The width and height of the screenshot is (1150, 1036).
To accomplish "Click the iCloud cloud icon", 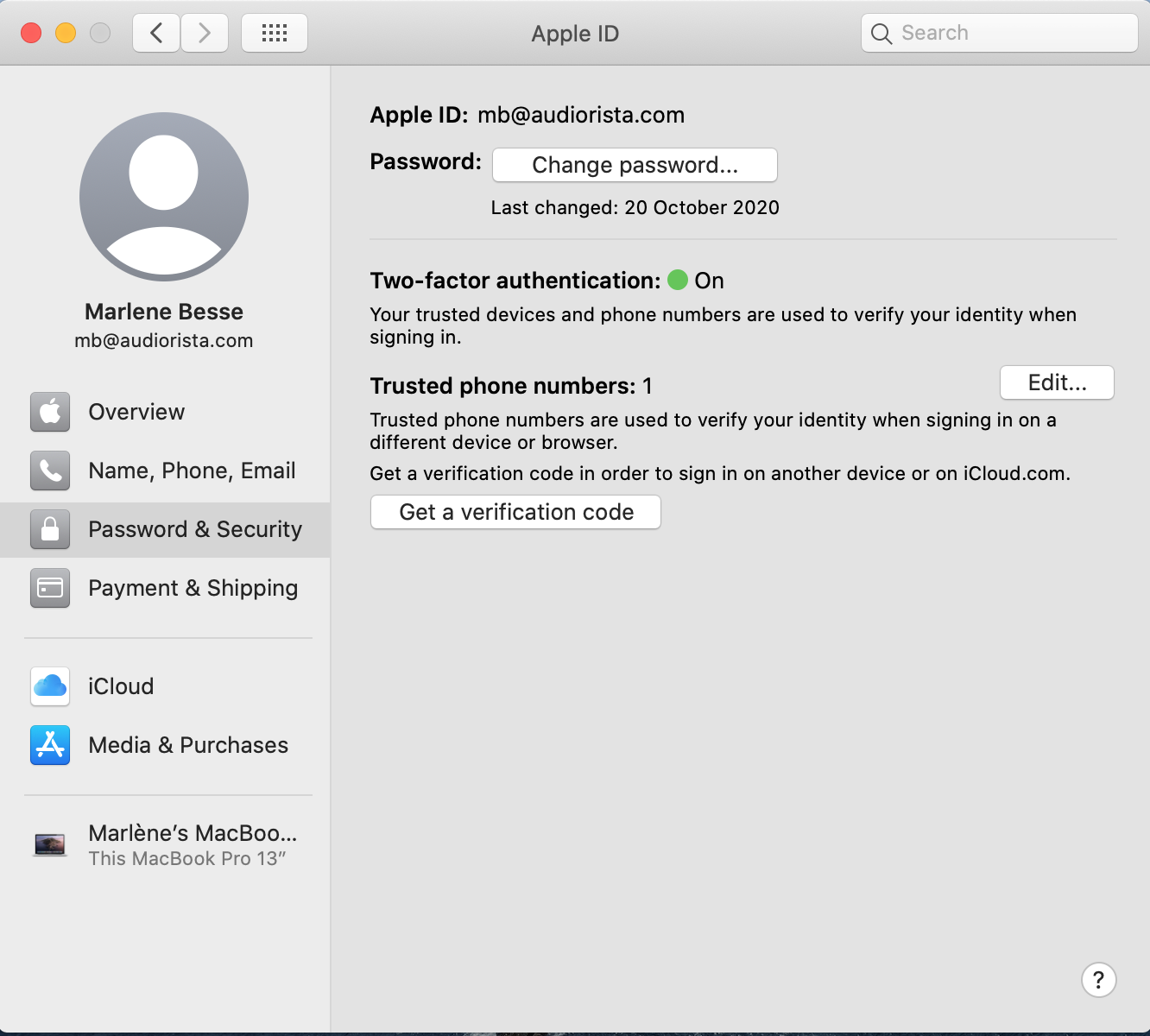I will pyautogui.click(x=50, y=686).
